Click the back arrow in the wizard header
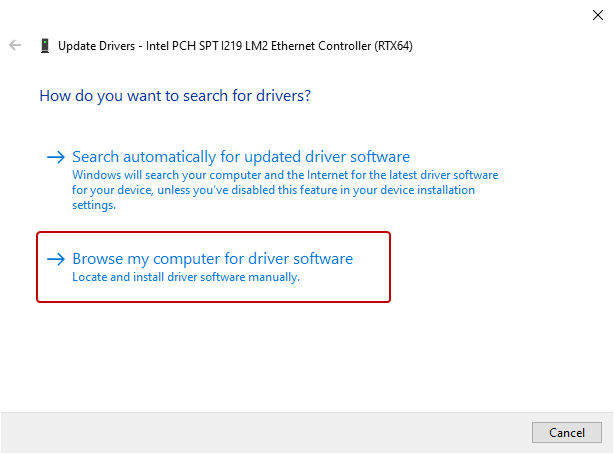The image size is (614, 454). click(15, 45)
